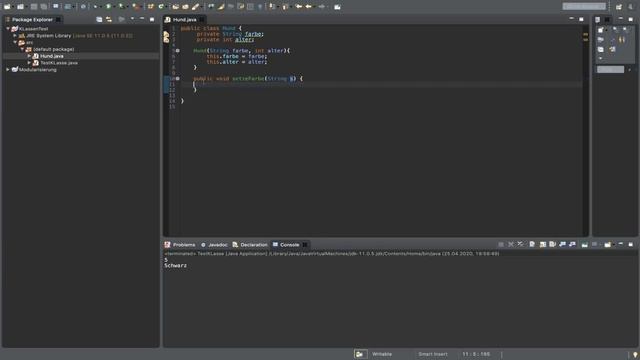Image resolution: width=640 pixels, height=360 pixels.
Task: Click the cursor position status field
Action: pos(476,354)
